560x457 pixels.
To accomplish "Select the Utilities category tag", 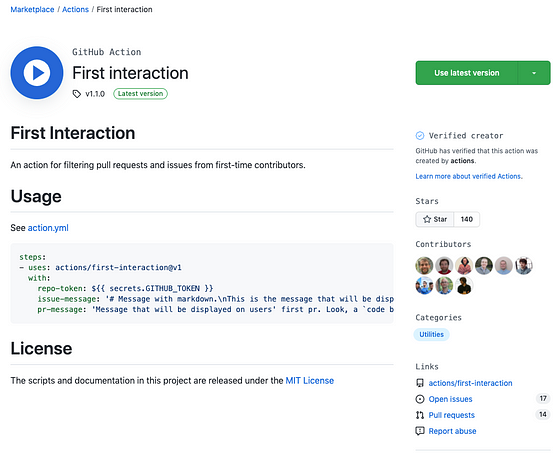I will pos(431,335).
